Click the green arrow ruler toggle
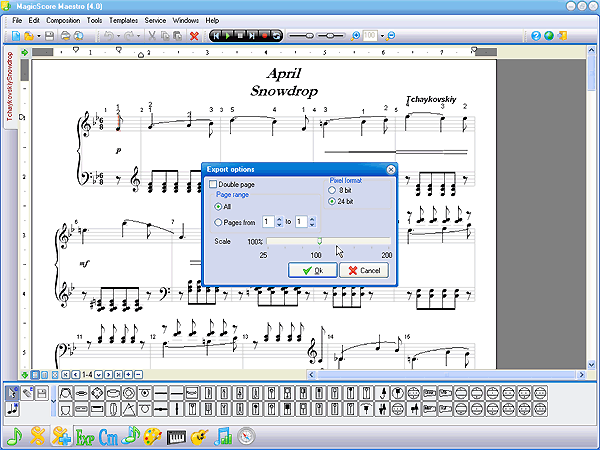Screen dimensions: 600x450 [25, 52]
